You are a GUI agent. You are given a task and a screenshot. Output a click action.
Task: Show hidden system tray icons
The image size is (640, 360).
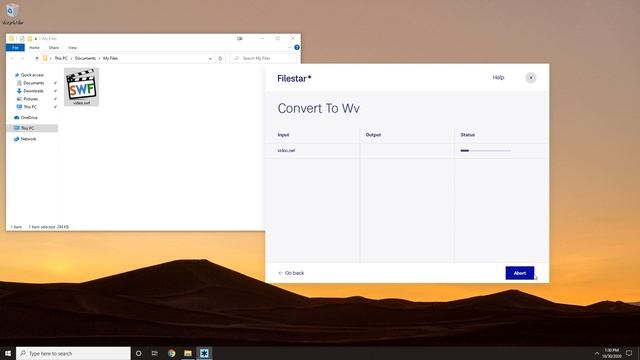point(597,353)
